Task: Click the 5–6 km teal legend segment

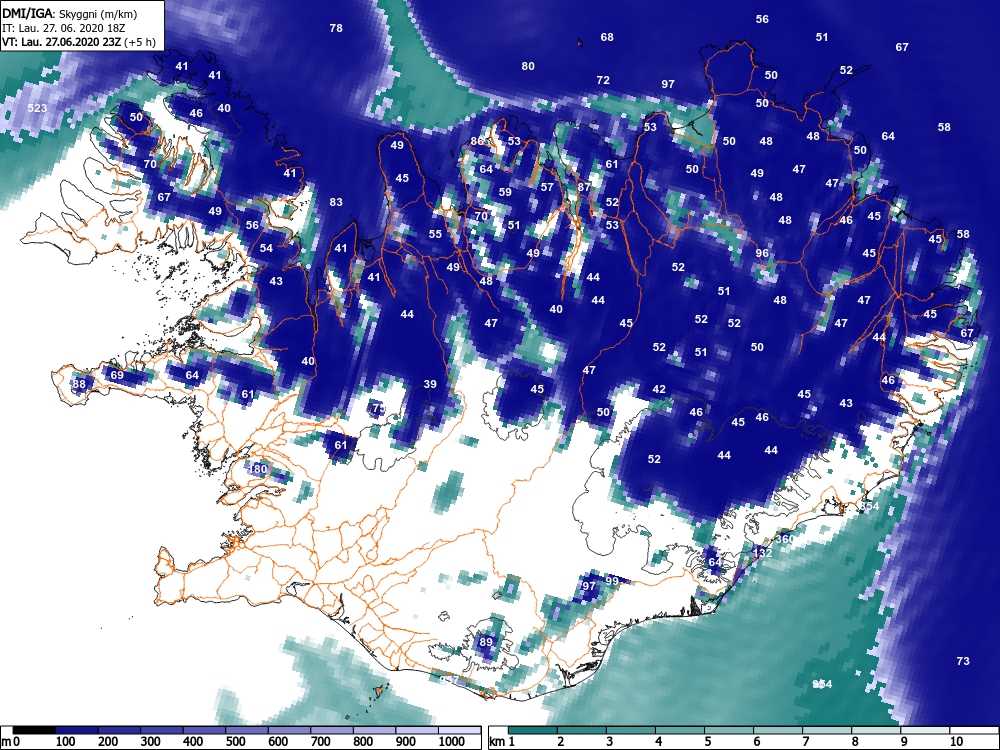Action: (728, 730)
